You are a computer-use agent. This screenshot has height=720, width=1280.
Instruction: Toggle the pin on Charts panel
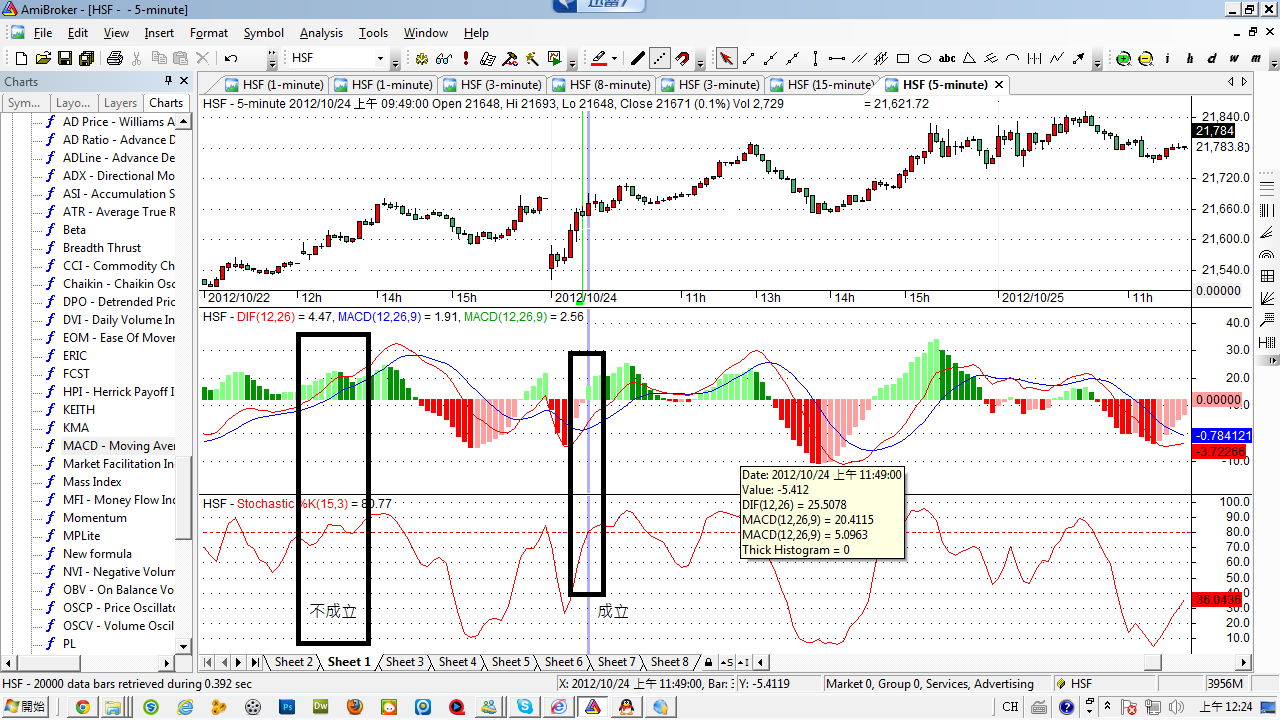168,81
